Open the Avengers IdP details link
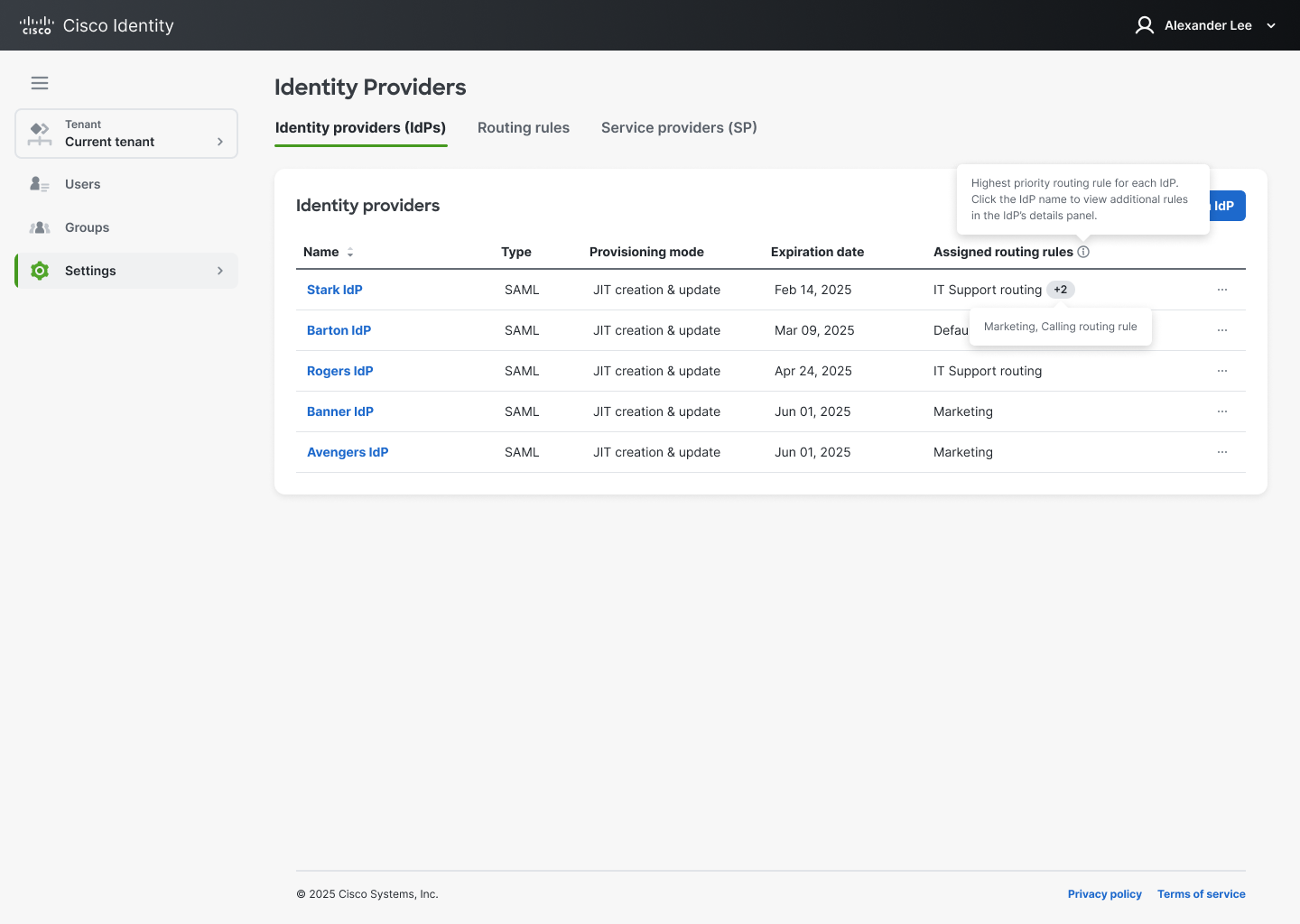1300x924 pixels. (x=348, y=452)
